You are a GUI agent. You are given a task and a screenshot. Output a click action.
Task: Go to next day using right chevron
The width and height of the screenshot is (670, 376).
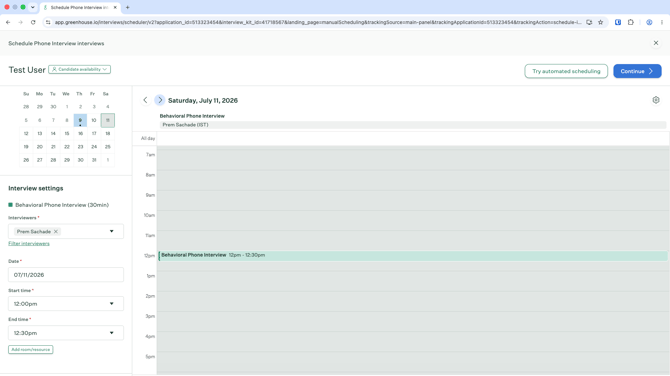[x=160, y=100]
